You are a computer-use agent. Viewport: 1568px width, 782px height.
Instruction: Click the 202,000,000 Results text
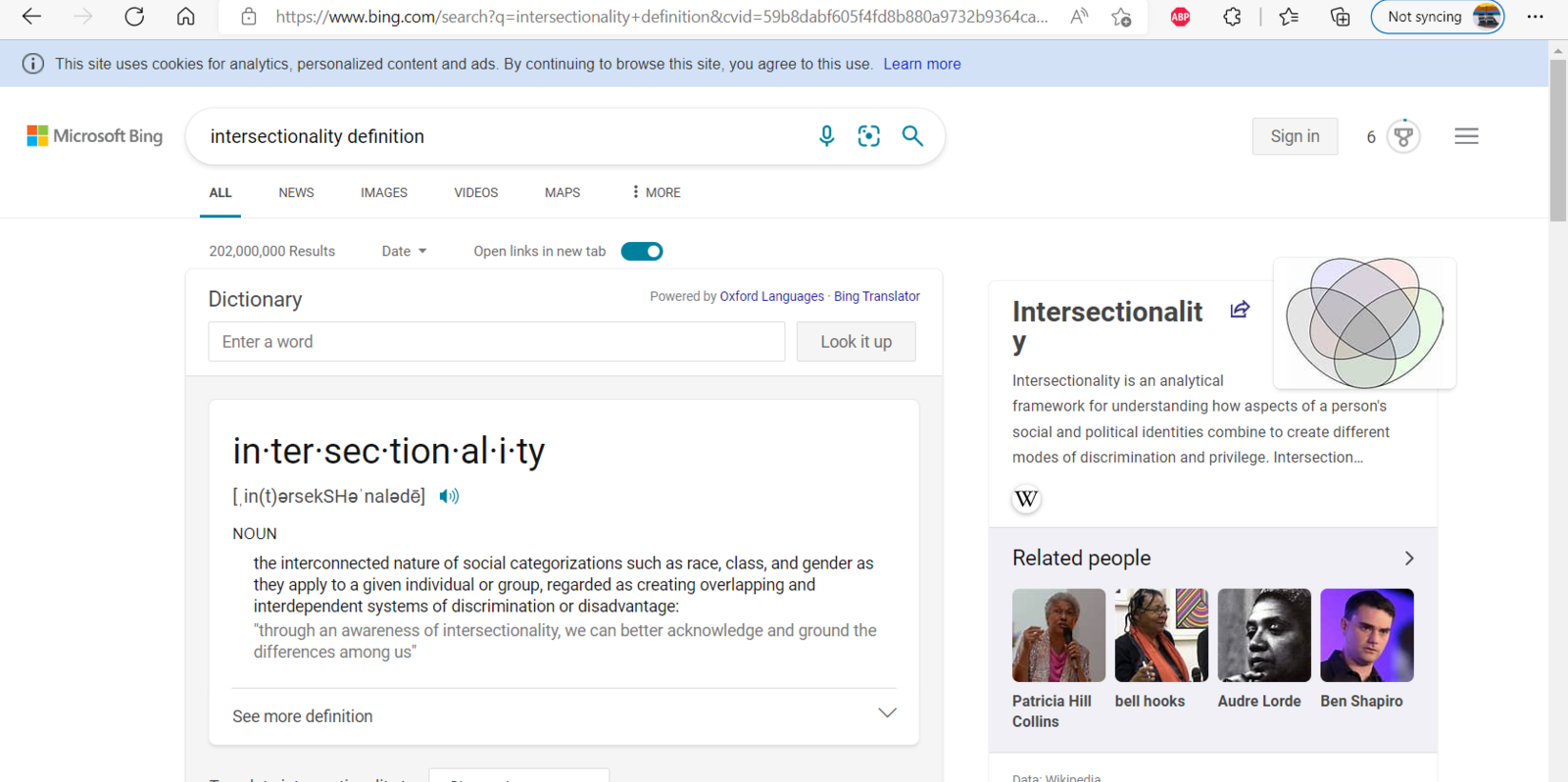click(272, 252)
